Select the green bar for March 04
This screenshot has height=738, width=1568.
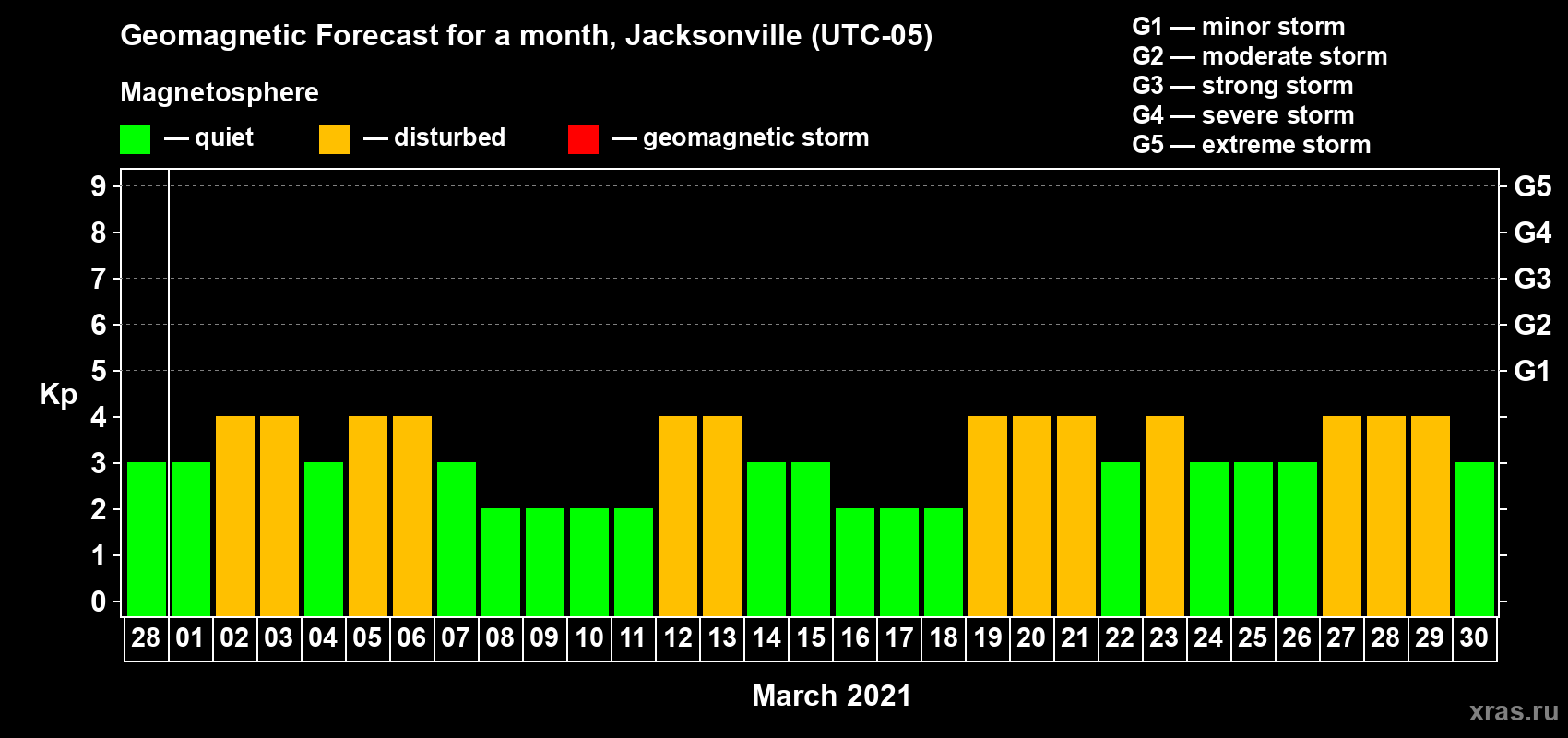point(324,539)
